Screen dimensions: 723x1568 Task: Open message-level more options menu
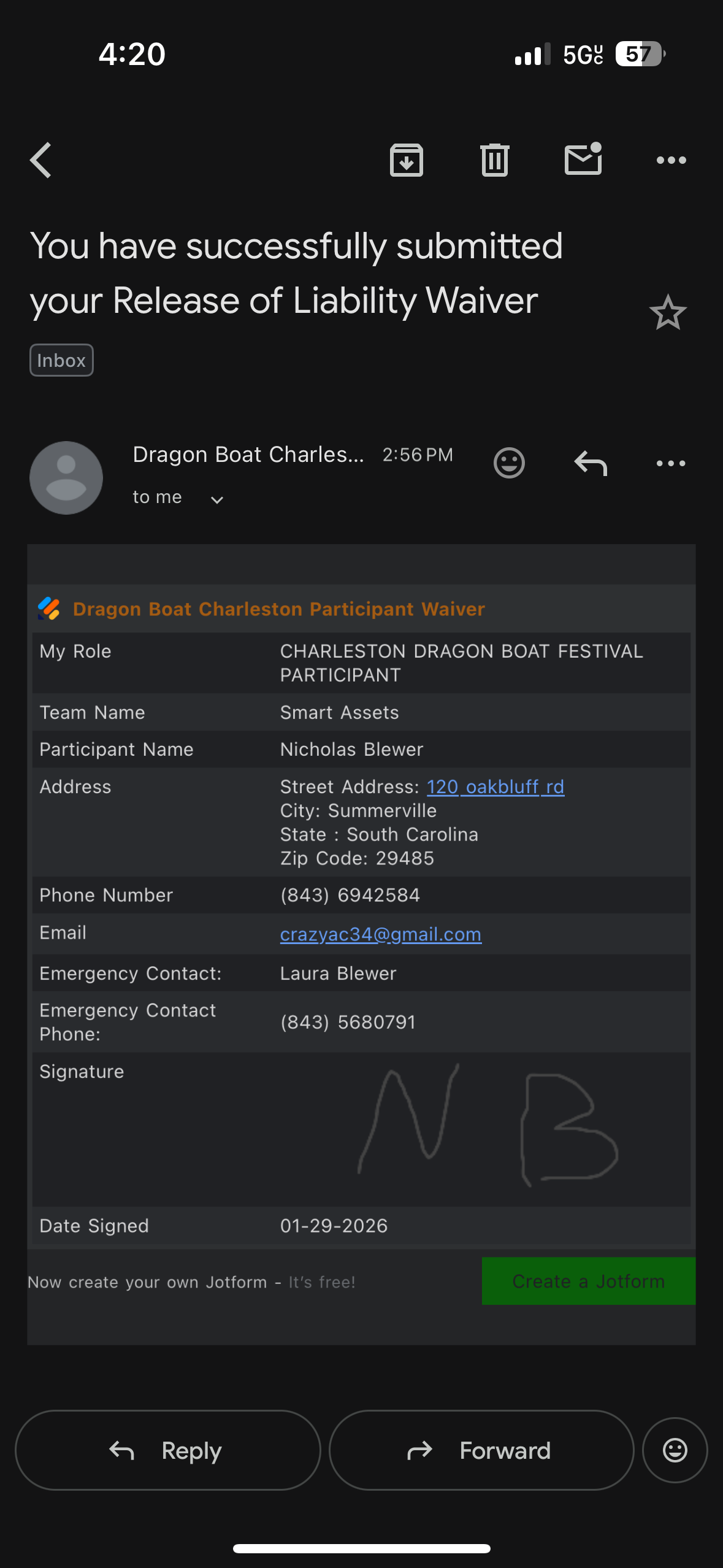[x=671, y=463]
